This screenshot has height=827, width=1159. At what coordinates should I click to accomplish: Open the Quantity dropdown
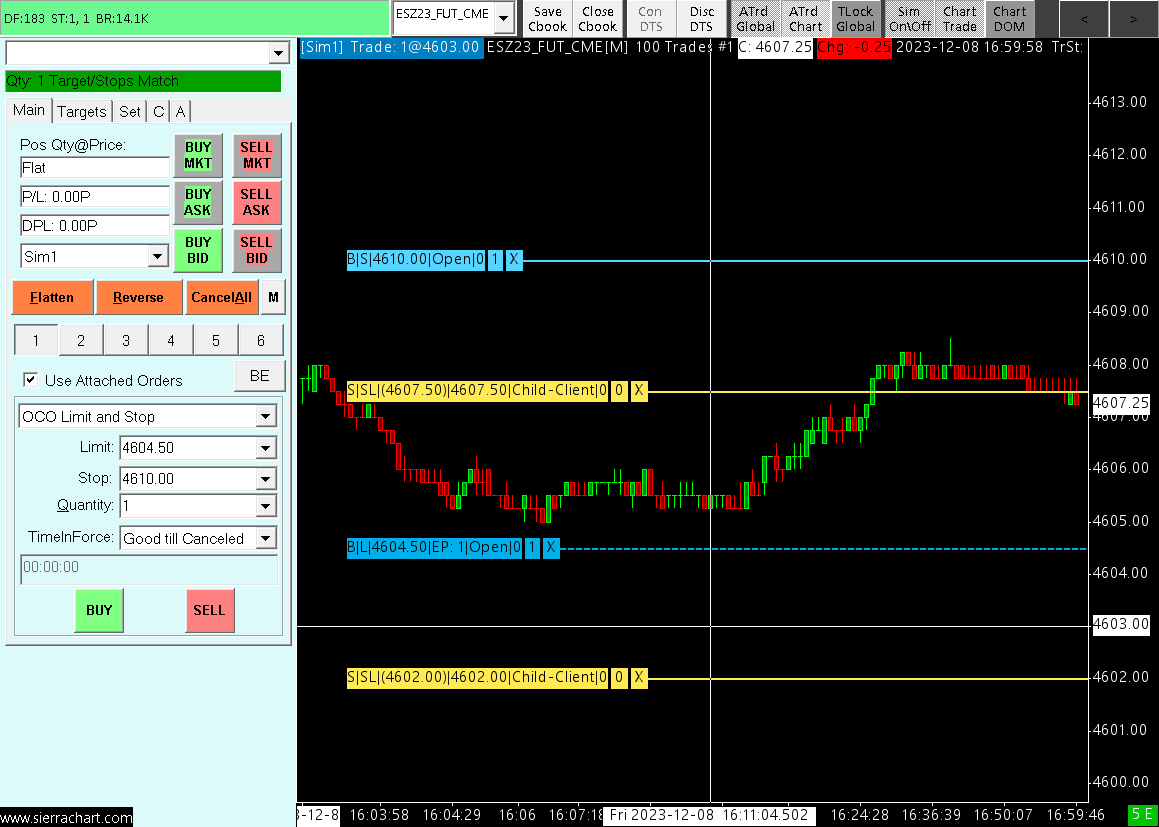click(x=265, y=506)
